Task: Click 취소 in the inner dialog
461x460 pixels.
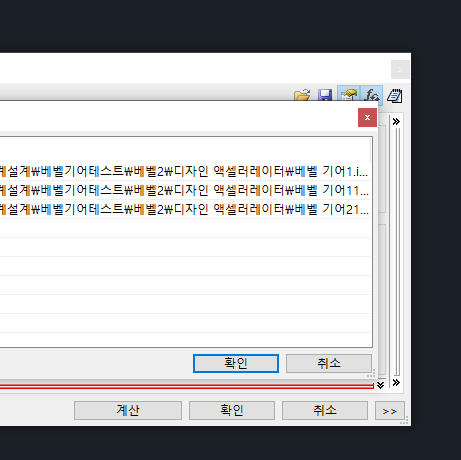Action: coord(329,363)
